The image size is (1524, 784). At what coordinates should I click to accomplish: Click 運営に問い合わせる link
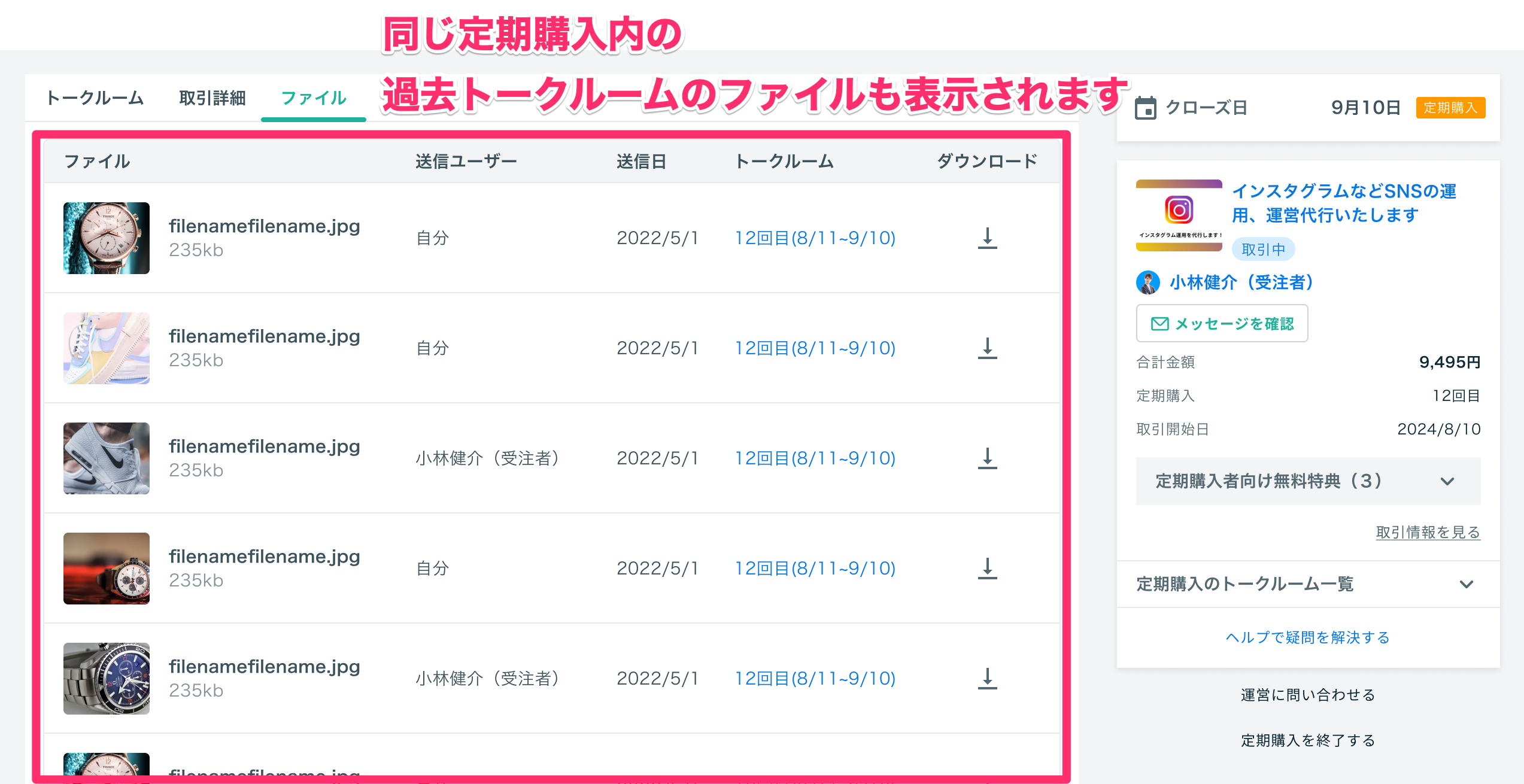point(1308,695)
